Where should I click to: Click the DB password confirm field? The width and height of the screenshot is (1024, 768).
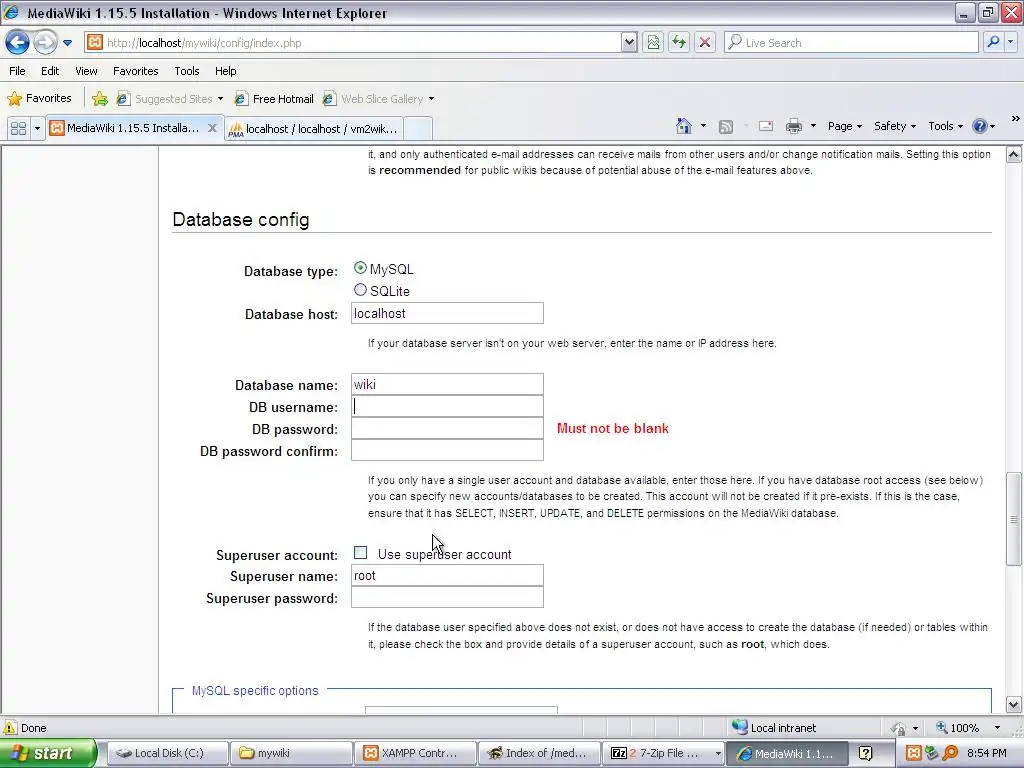click(447, 450)
